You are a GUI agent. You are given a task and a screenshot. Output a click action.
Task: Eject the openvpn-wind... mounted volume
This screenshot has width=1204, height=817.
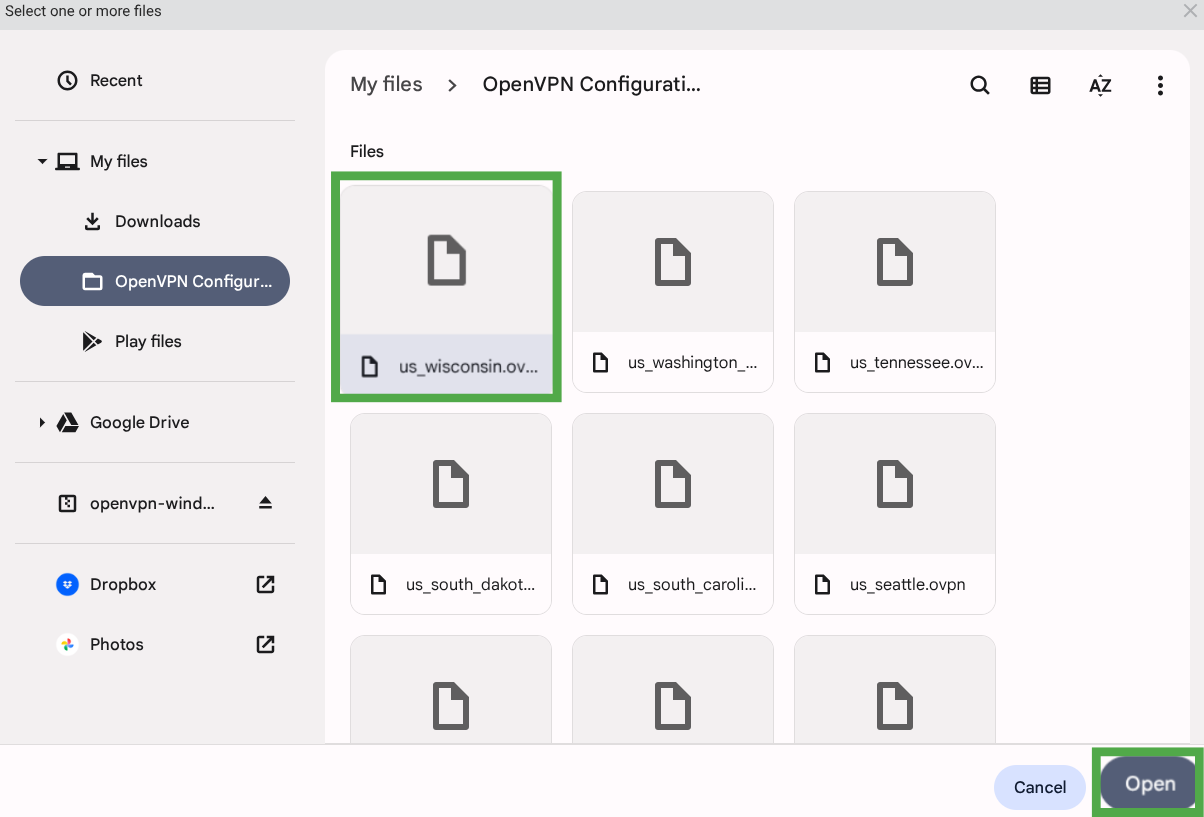pos(265,503)
